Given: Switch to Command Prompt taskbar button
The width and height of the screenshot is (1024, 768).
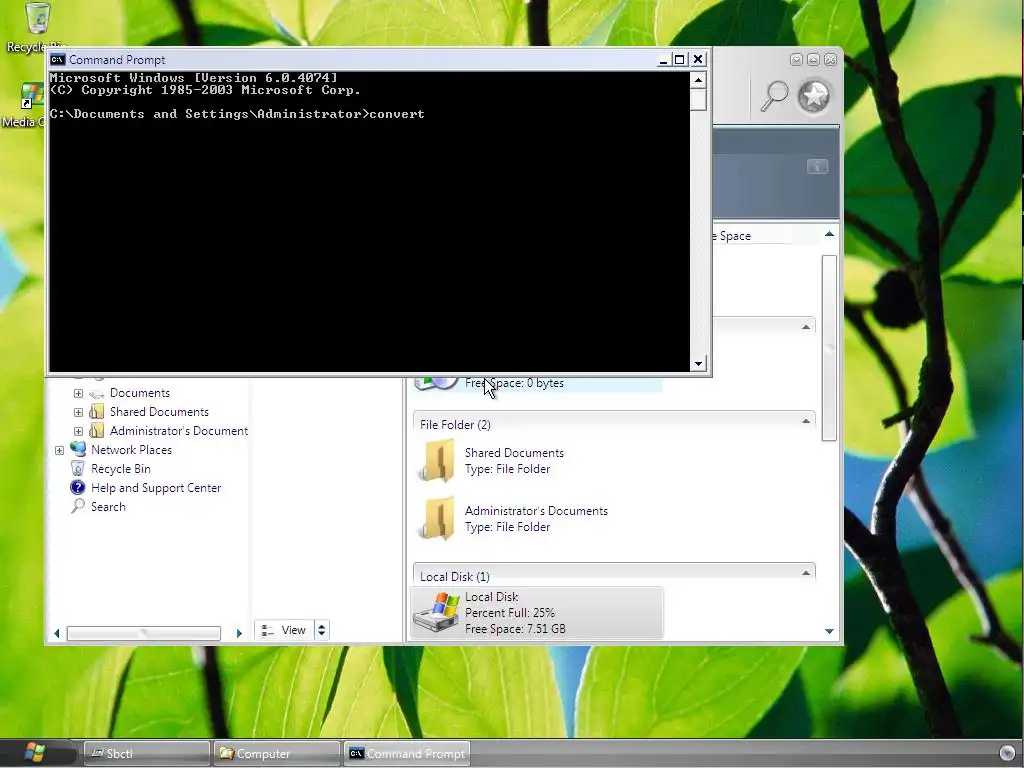Looking at the screenshot, I should [x=407, y=753].
